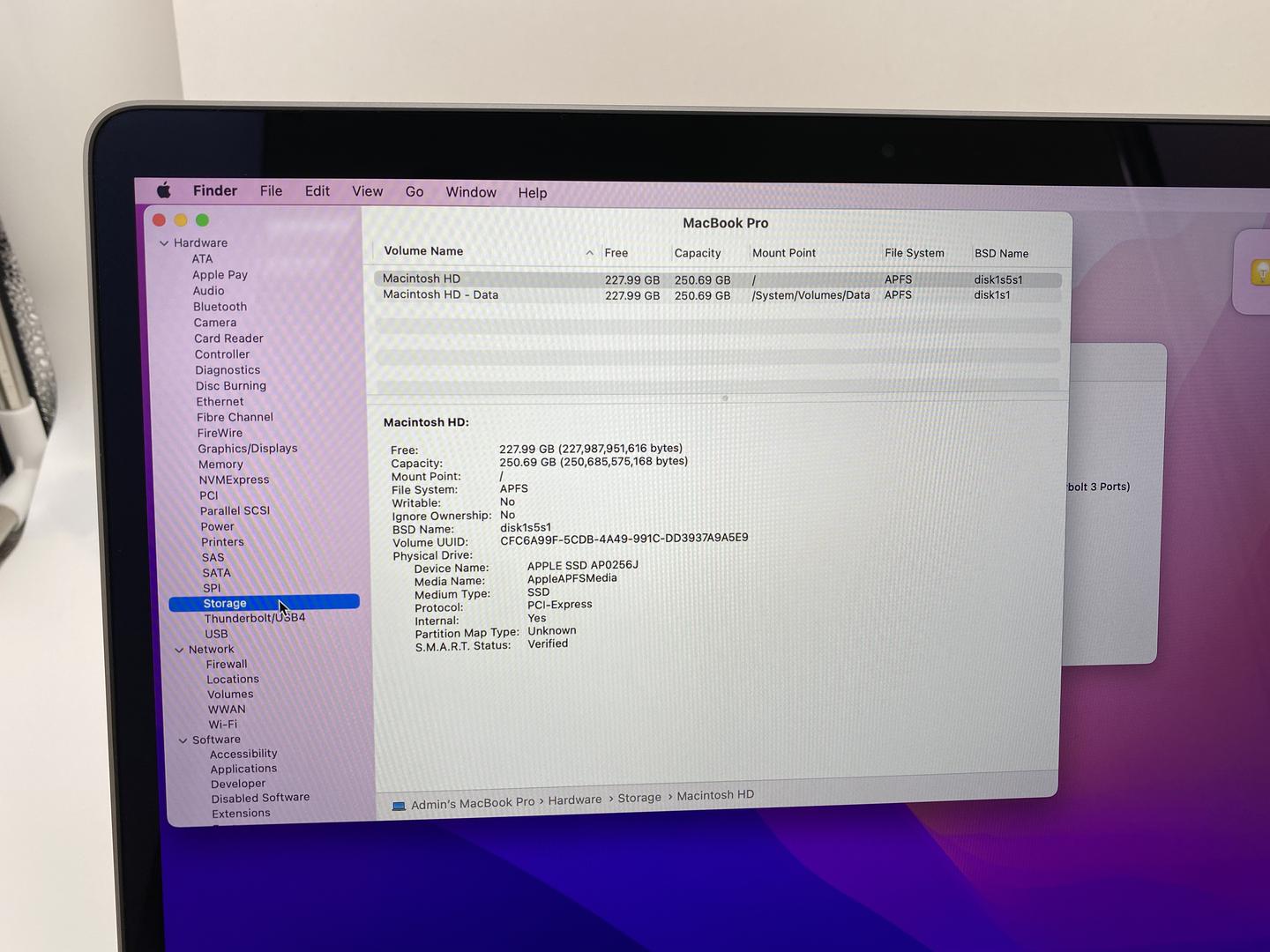Open the Go menu
This screenshot has width=1270, height=952.
tap(415, 191)
